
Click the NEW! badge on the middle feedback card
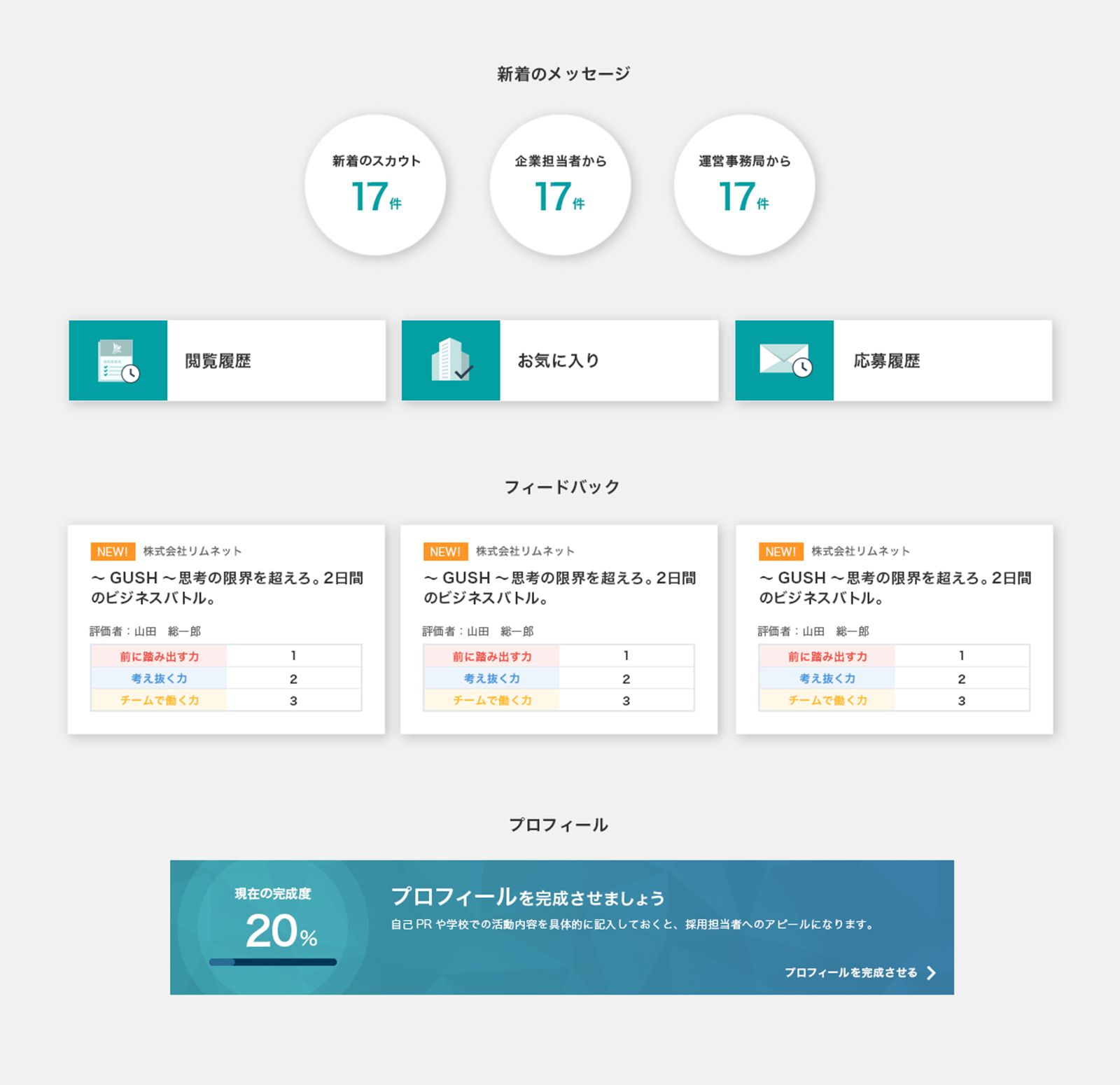tap(446, 552)
